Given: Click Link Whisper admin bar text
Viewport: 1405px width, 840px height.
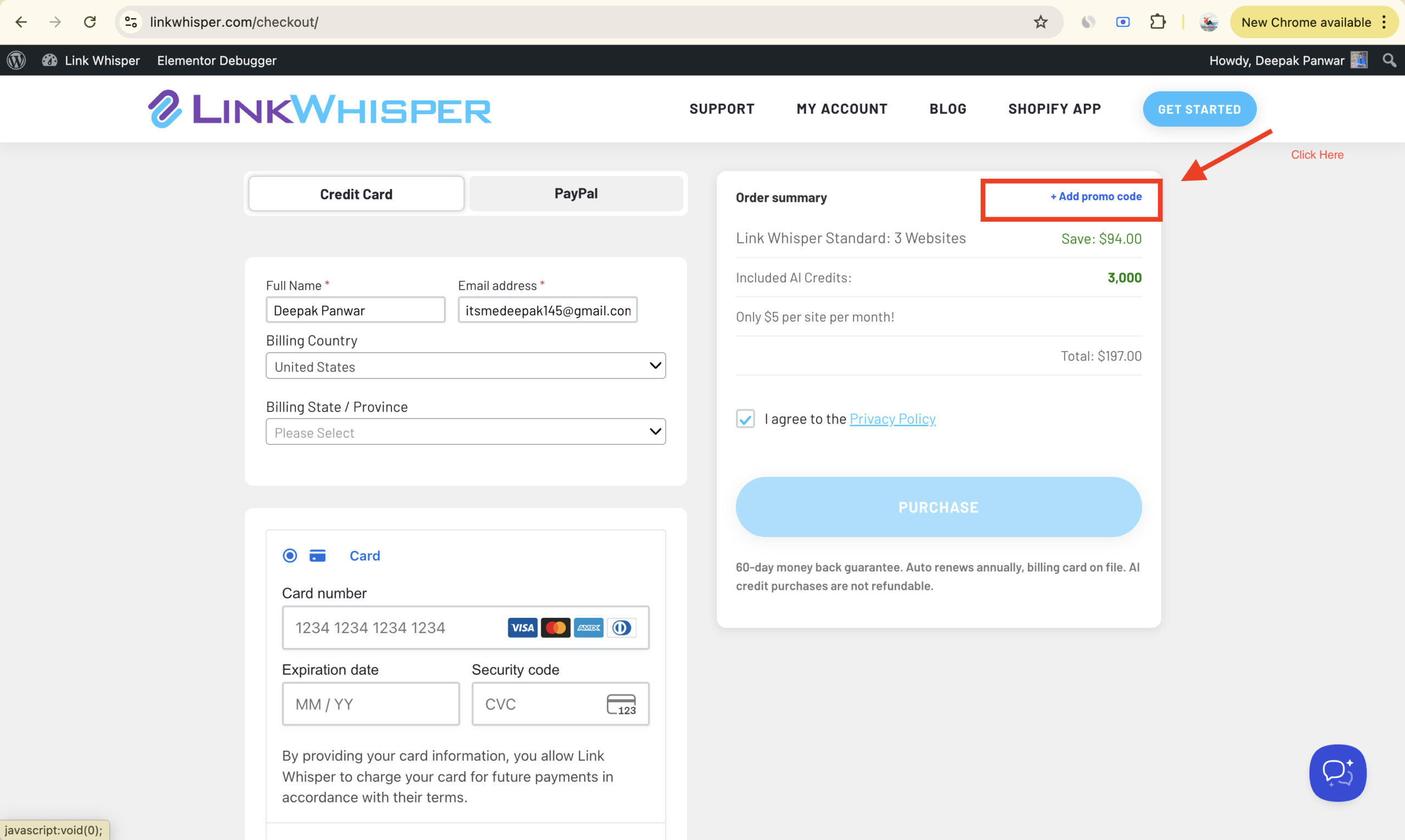Looking at the screenshot, I should (102, 60).
